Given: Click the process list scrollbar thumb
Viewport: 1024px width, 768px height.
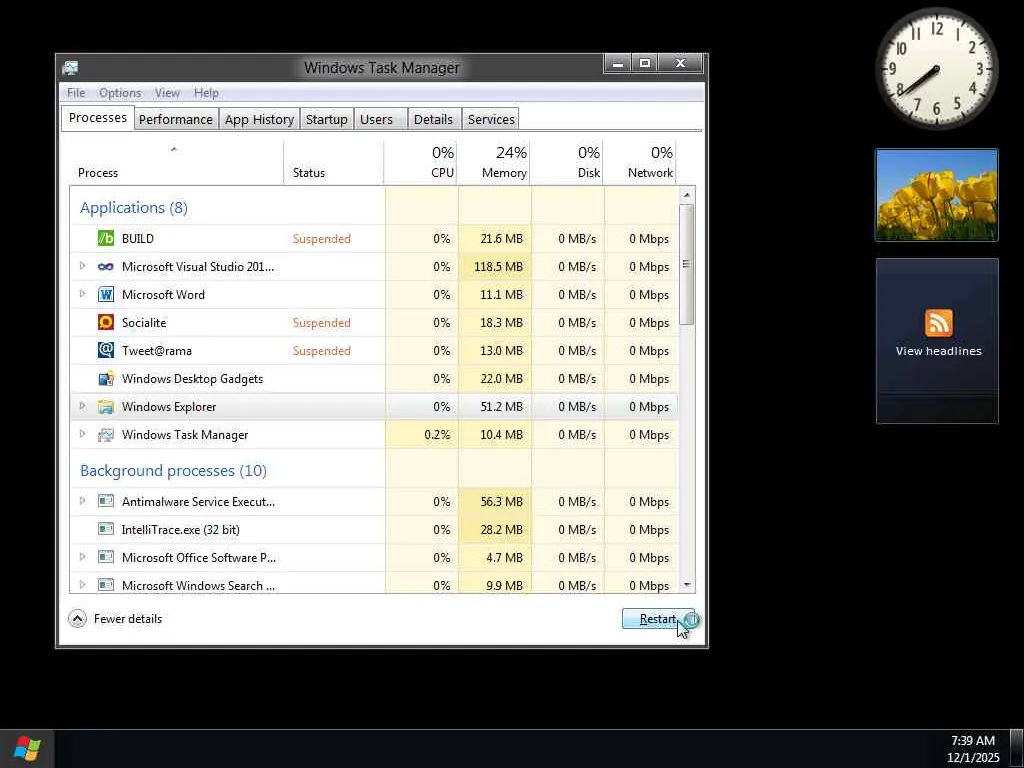Looking at the screenshot, I should click(x=686, y=264).
